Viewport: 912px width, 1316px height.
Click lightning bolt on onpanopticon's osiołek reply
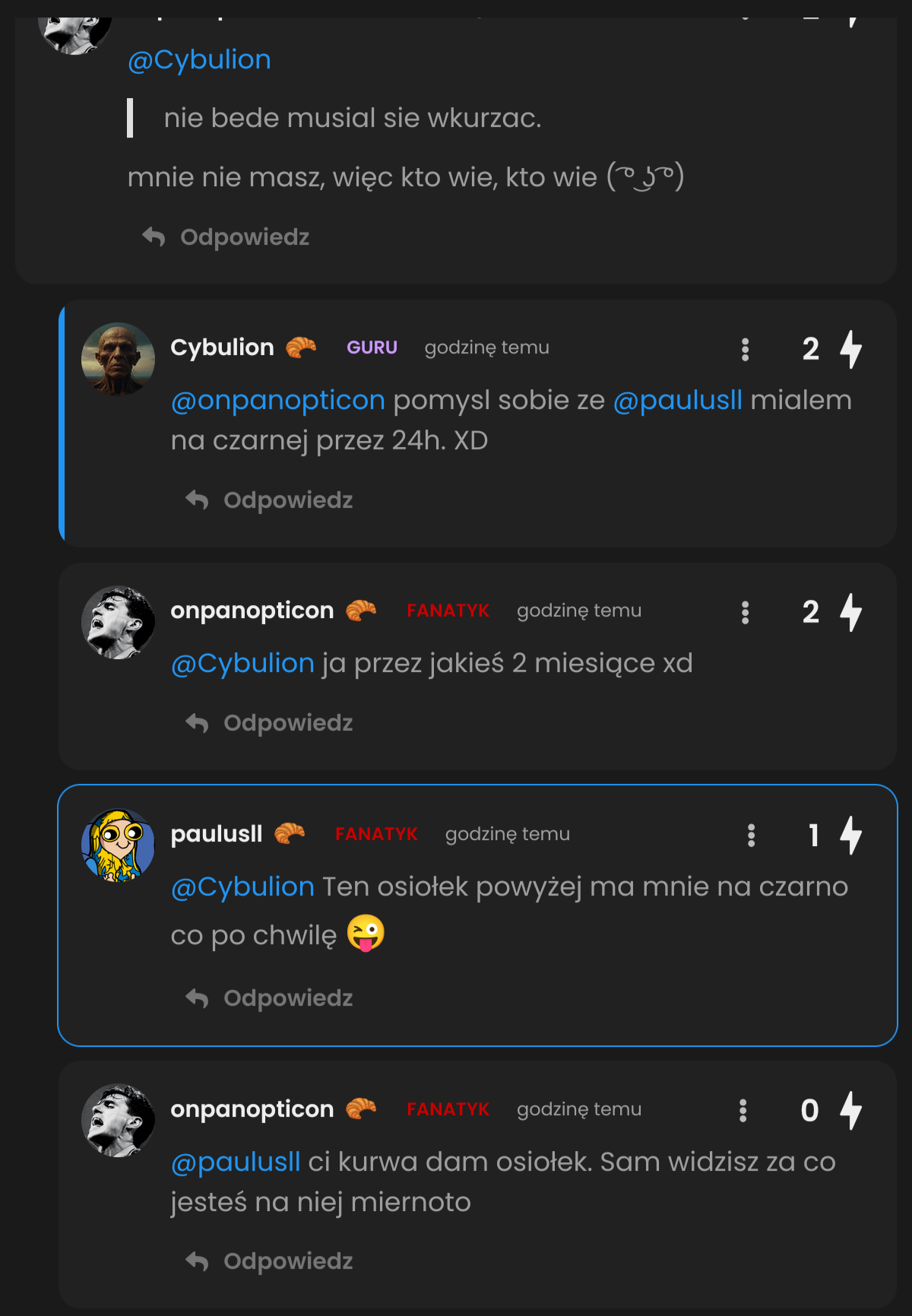[850, 1110]
